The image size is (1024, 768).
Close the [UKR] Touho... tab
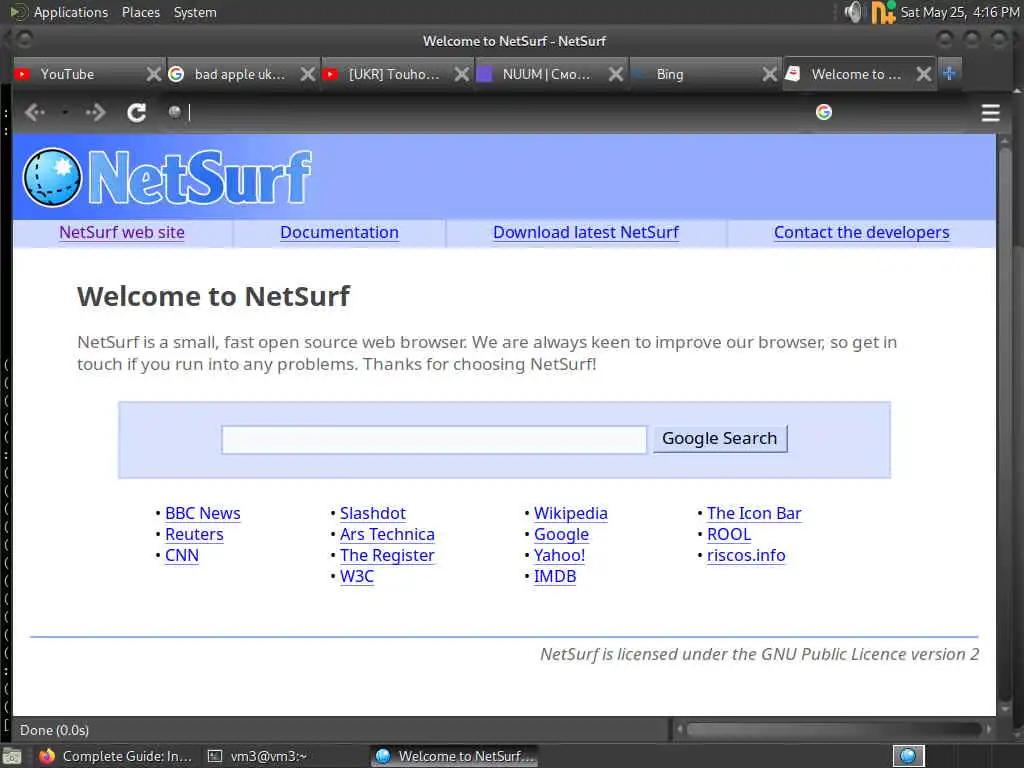click(462, 74)
